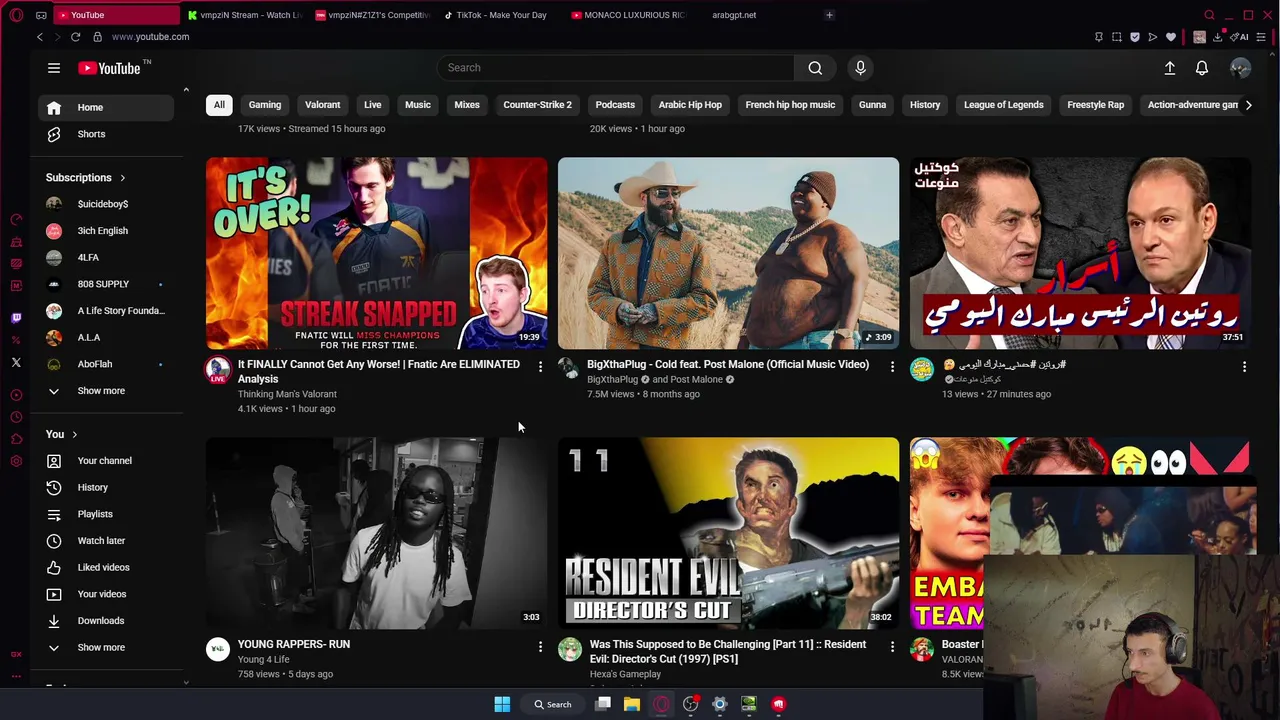Open options for YOUNG RAPPERS- RUN video
Screen dimensions: 1280x720
[540, 647]
